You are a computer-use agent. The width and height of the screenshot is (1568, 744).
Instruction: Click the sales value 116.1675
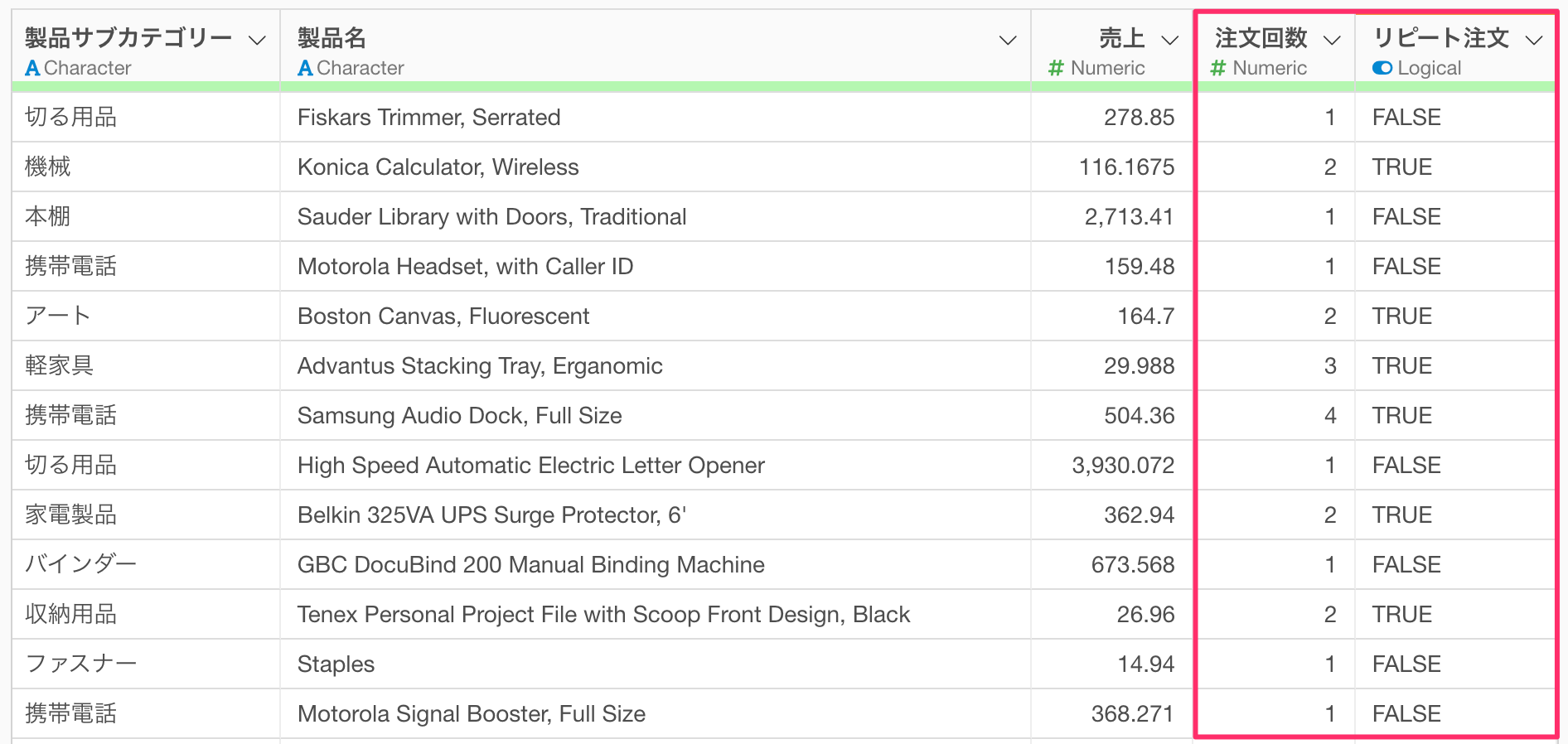(x=1126, y=167)
